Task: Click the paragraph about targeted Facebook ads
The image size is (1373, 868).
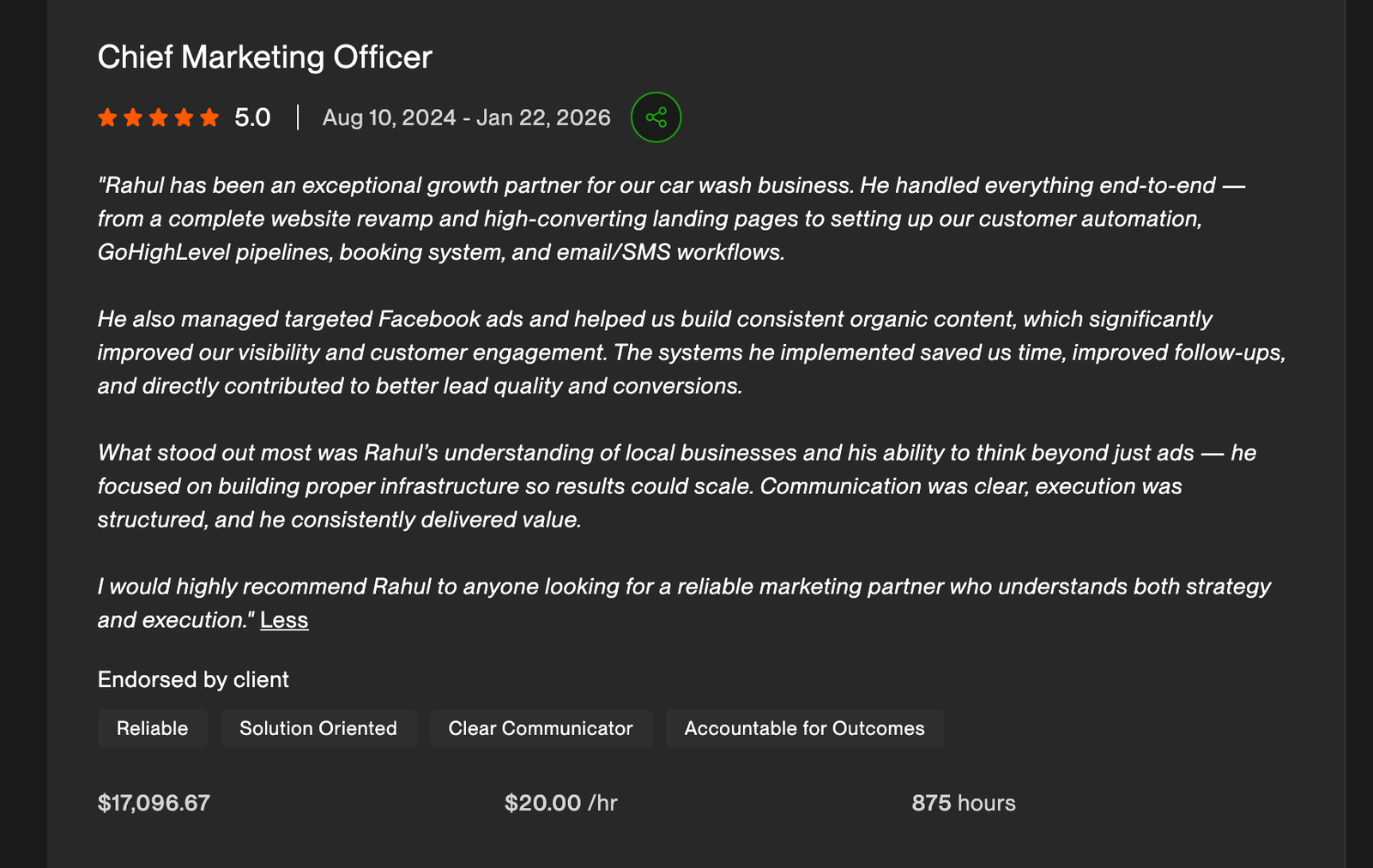Action: (x=692, y=353)
